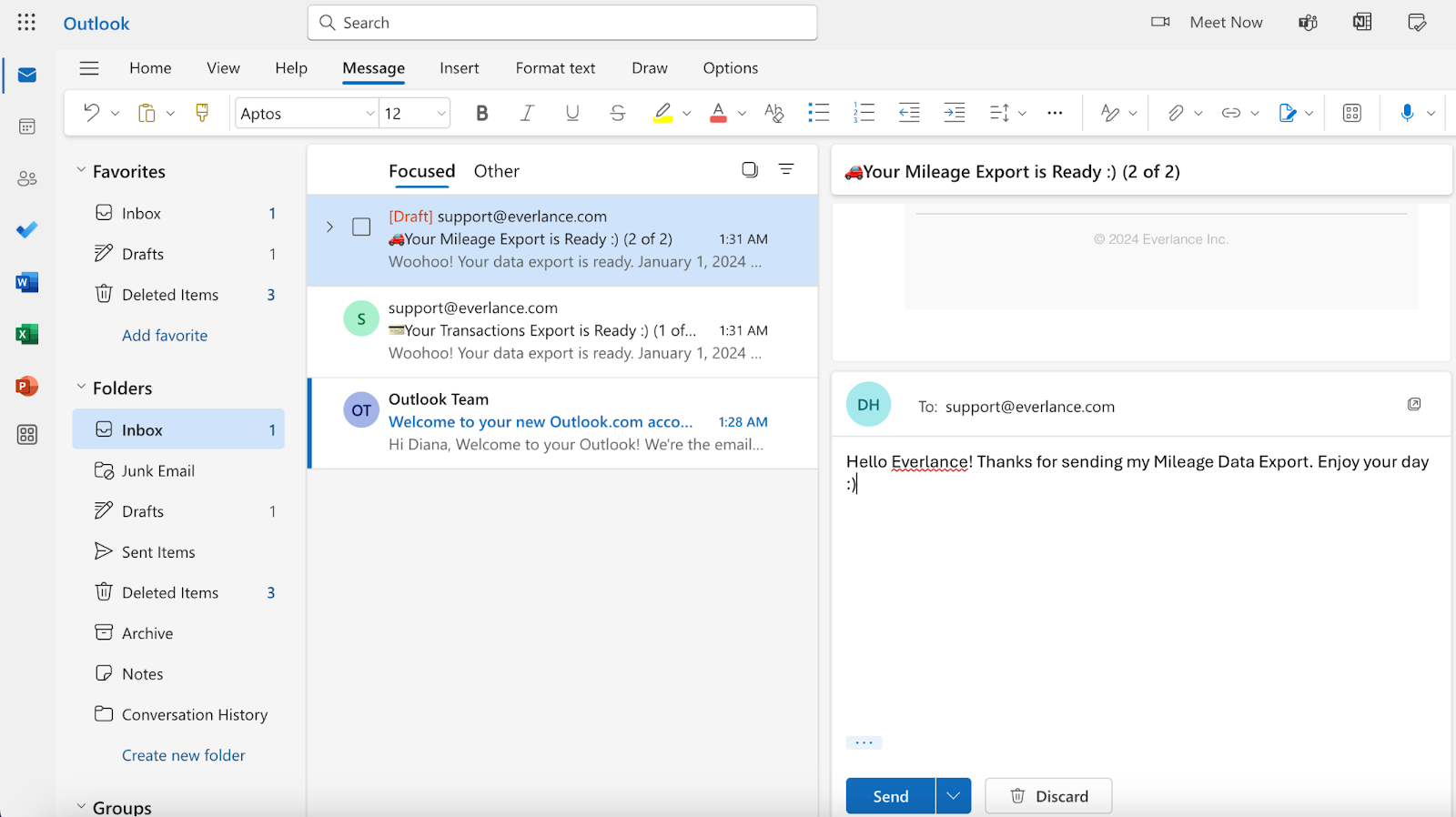This screenshot has width=1456, height=817.
Task: Open Excel app in sidebar
Action: pyautogui.click(x=27, y=334)
